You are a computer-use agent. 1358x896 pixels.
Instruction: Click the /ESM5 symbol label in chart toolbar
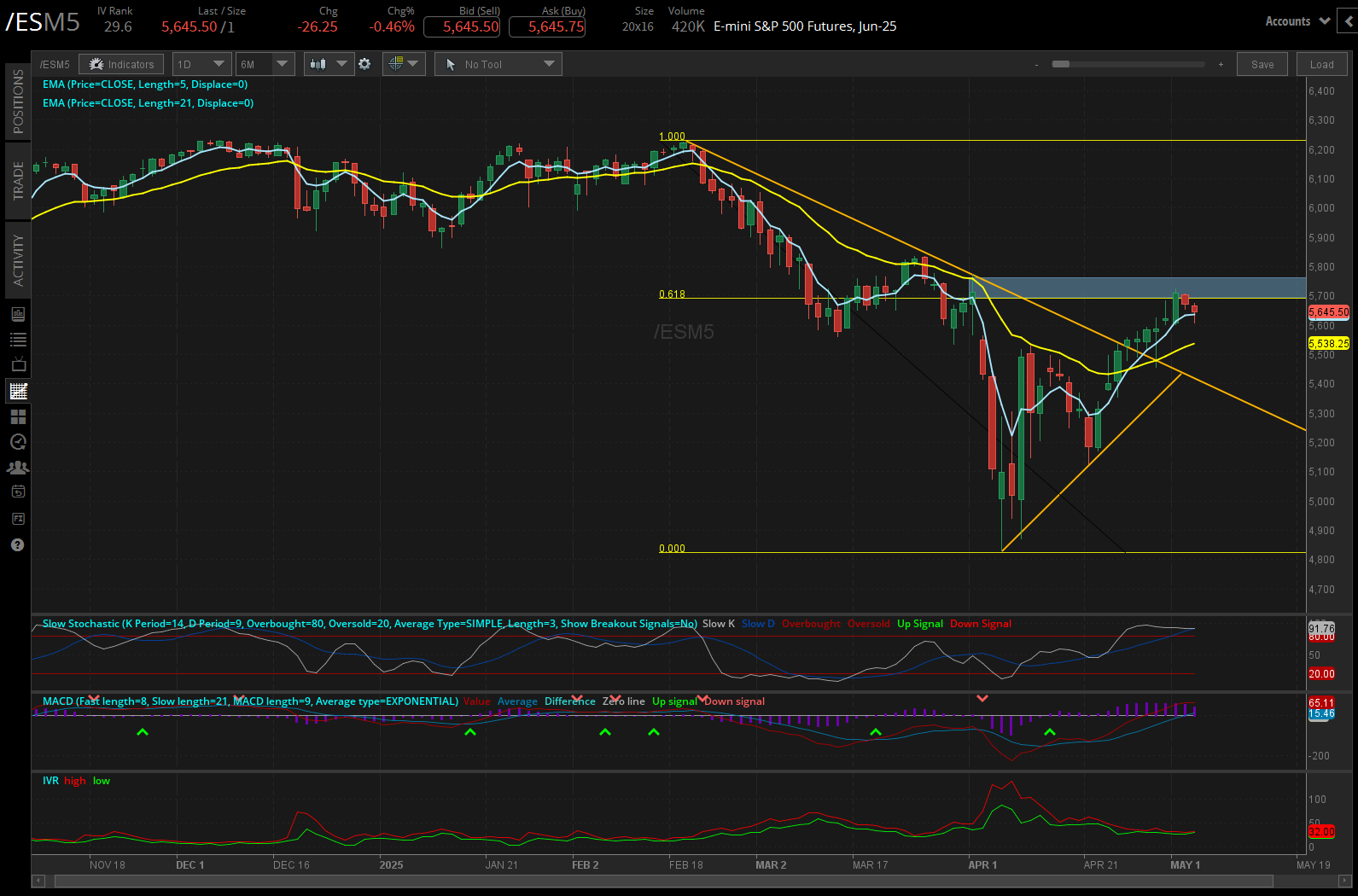click(55, 65)
